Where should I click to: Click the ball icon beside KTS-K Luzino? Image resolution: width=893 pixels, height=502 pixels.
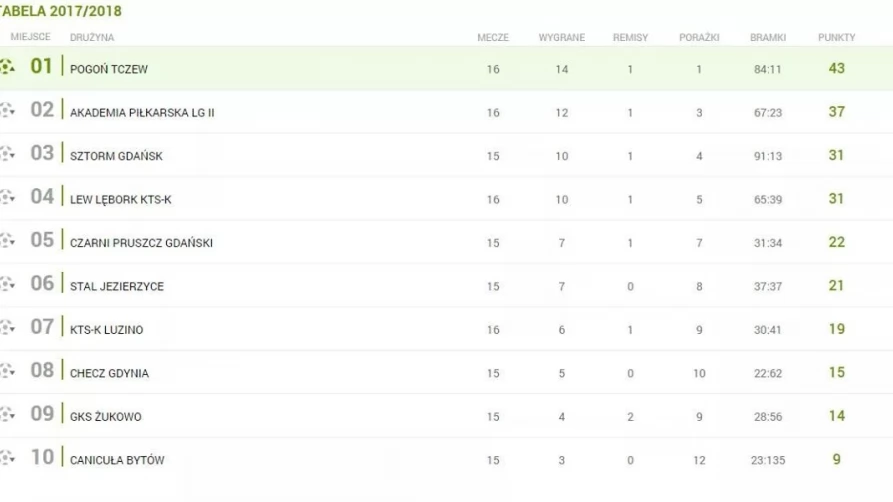[7, 328]
